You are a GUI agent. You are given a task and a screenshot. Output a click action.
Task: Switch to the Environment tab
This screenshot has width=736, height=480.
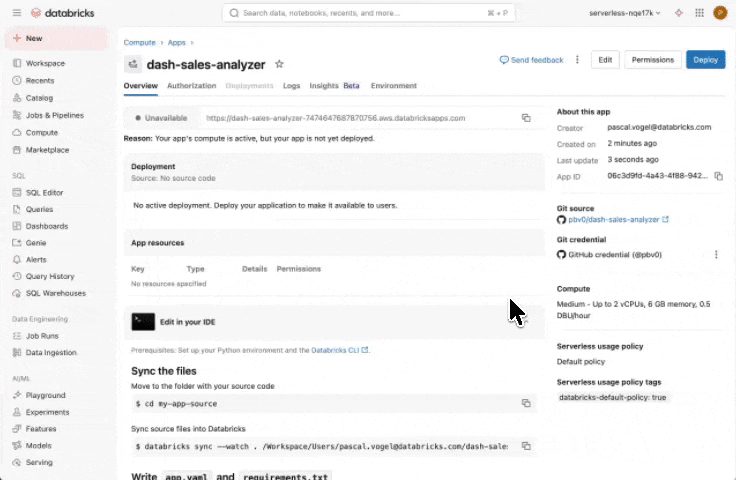394,86
